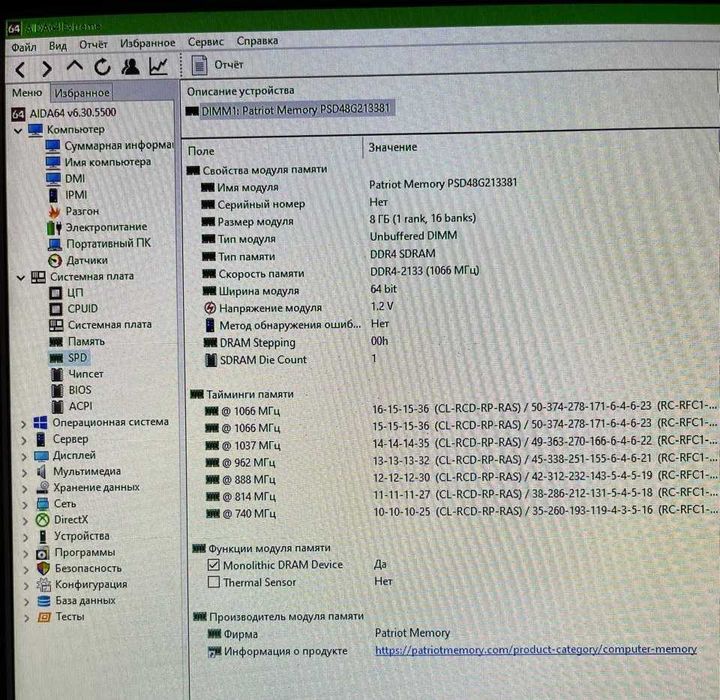Go up one level with Up arrow
720x700 pixels.
pos(75,67)
